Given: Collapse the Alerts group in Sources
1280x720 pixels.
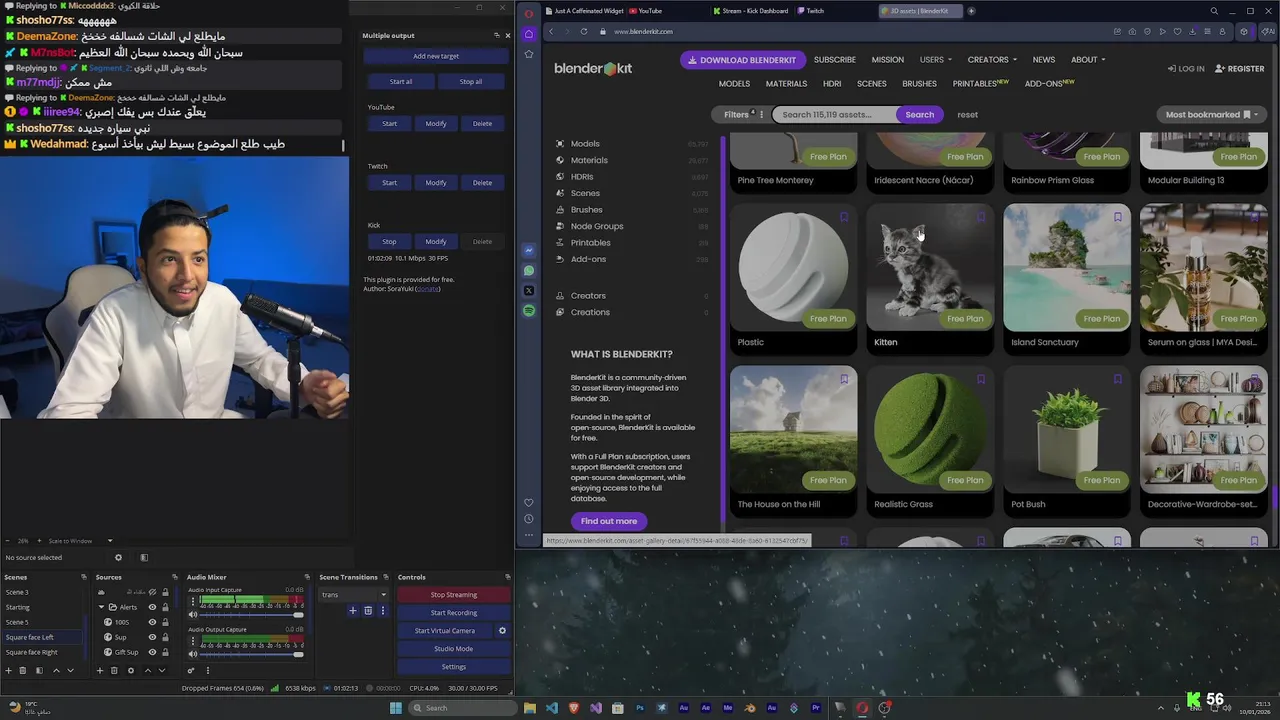Looking at the screenshot, I should (x=101, y=607).
